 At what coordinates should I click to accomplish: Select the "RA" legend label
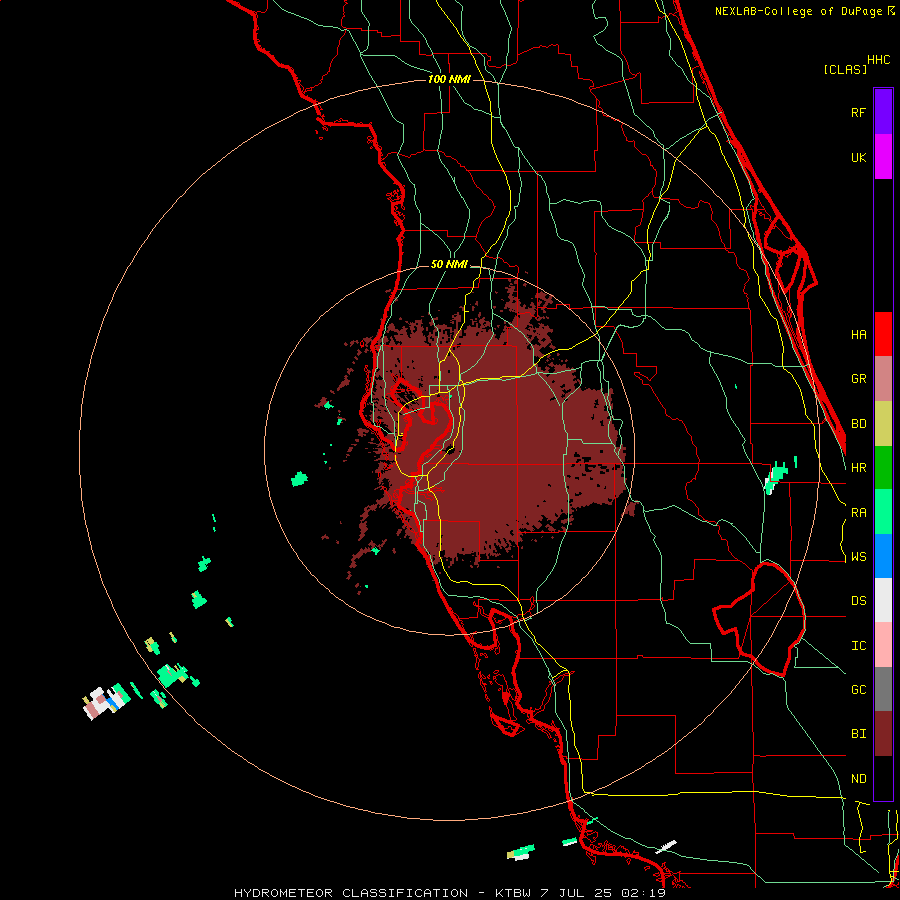858,513
